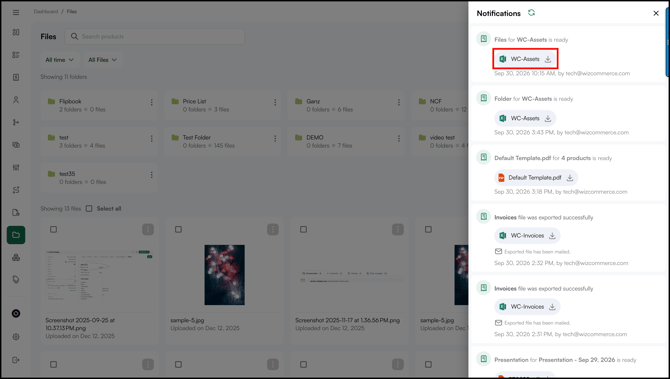Click the round avatar icon in the sidebar

[x=16, y=313]
